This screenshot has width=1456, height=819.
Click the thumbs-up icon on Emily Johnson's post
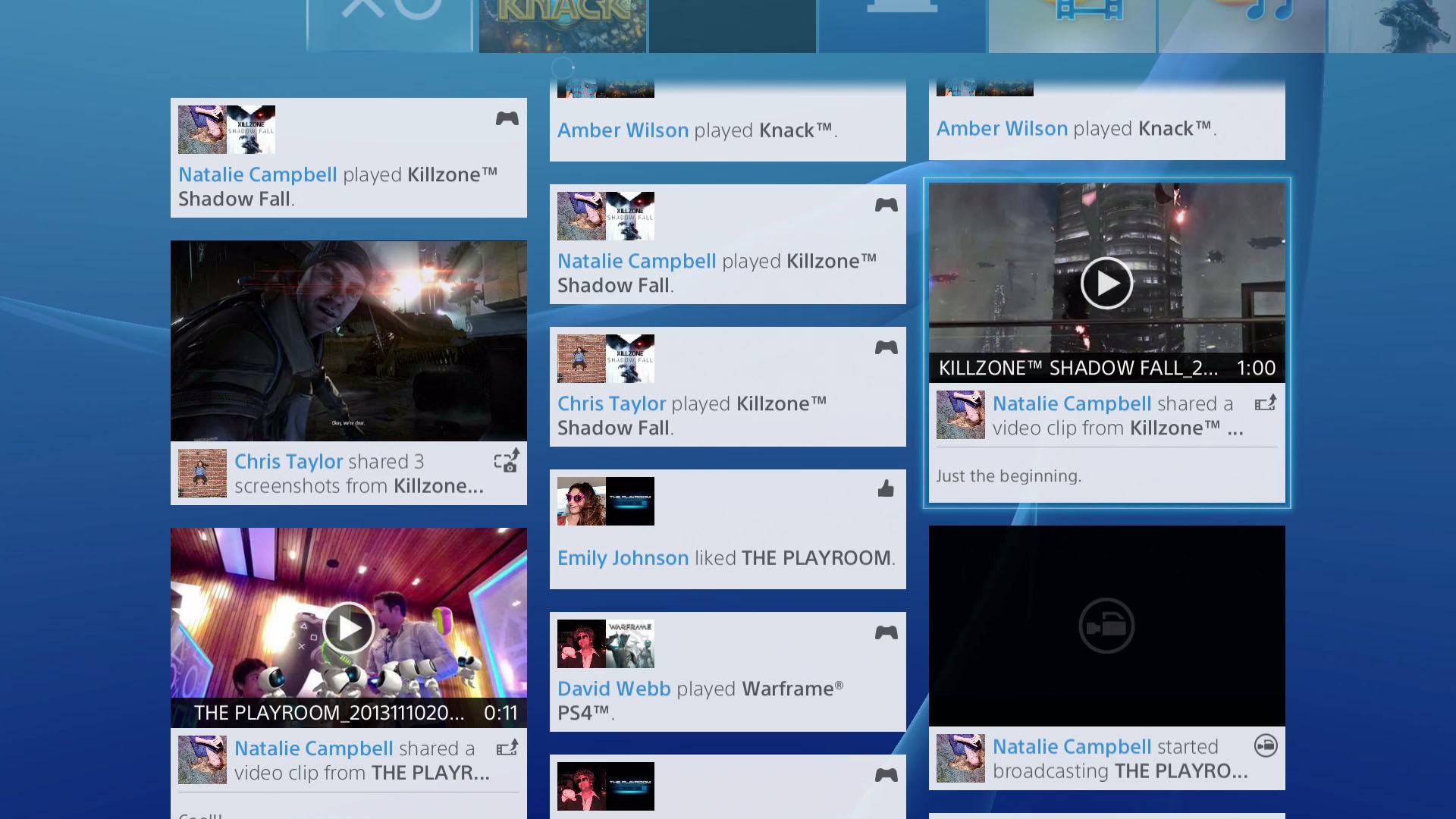pyautogui.click(x=886, y=488)
